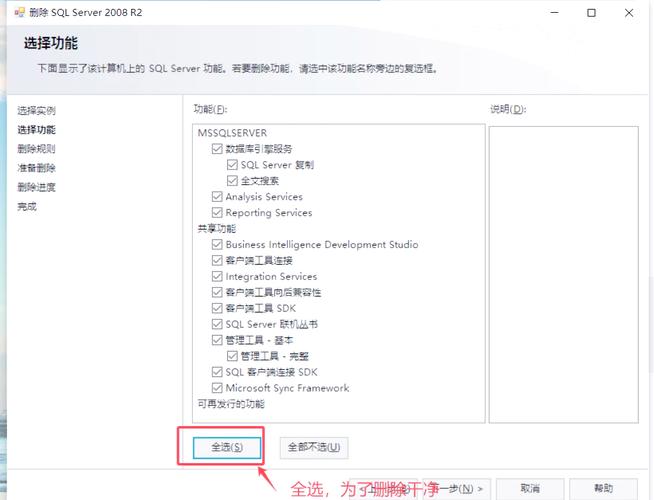
Task: Click the 全部不选(U) deselect all button
Action: pos(314,447)
